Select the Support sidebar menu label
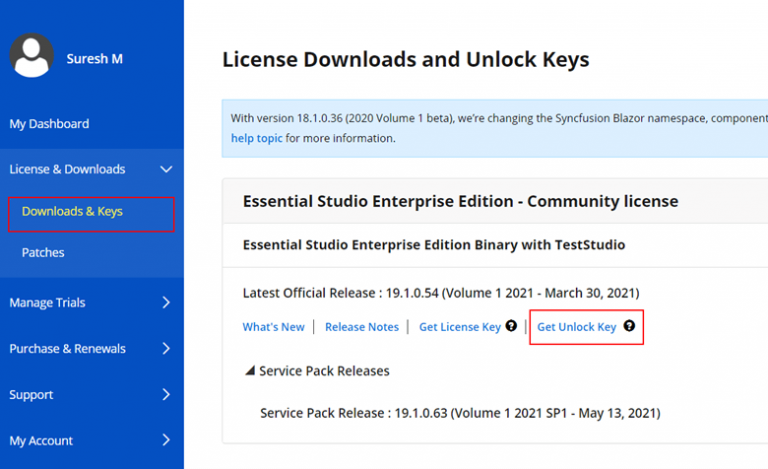 (31, 395)
